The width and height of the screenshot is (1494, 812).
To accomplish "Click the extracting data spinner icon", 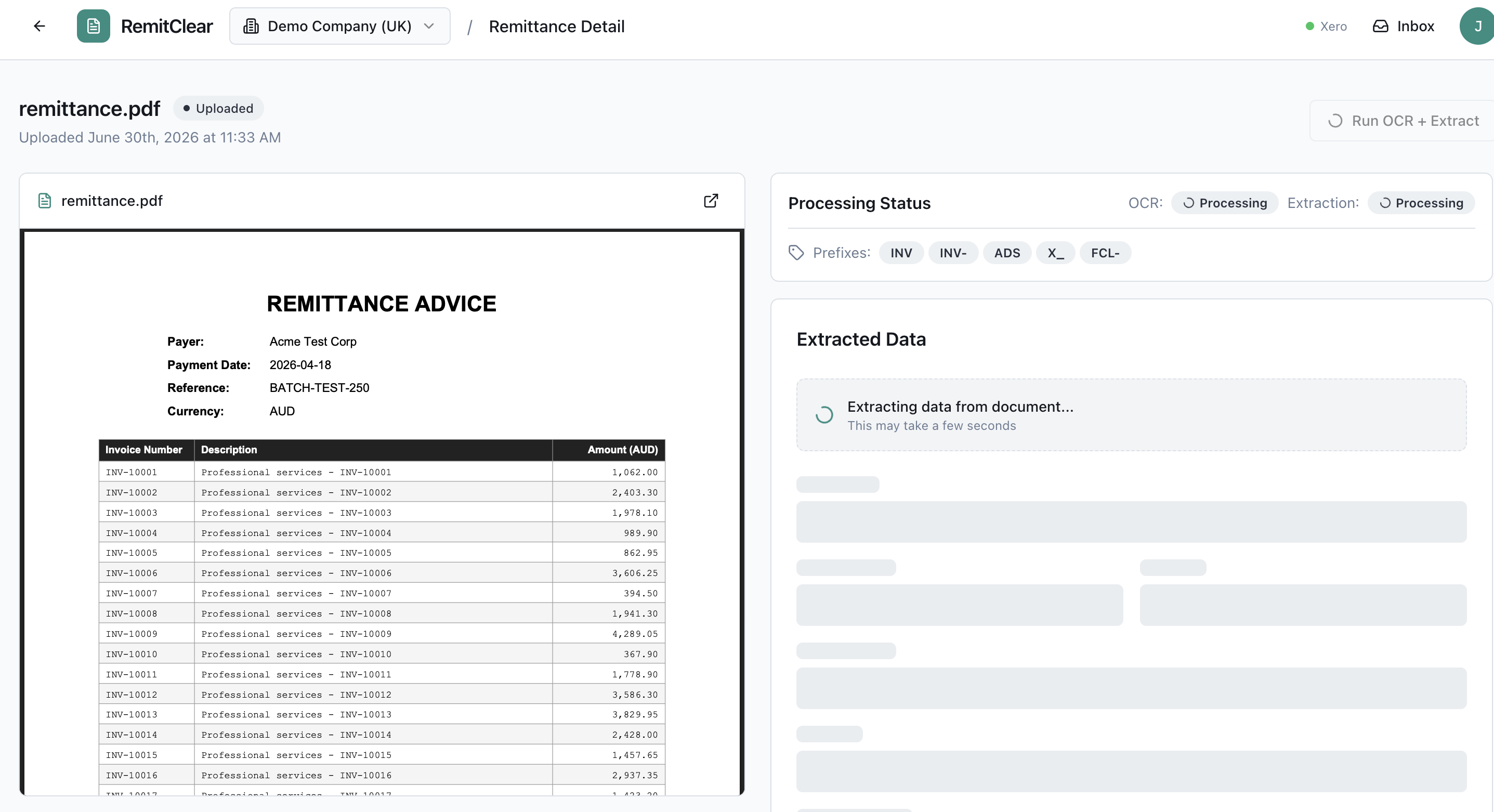I will tap(824, 415).
